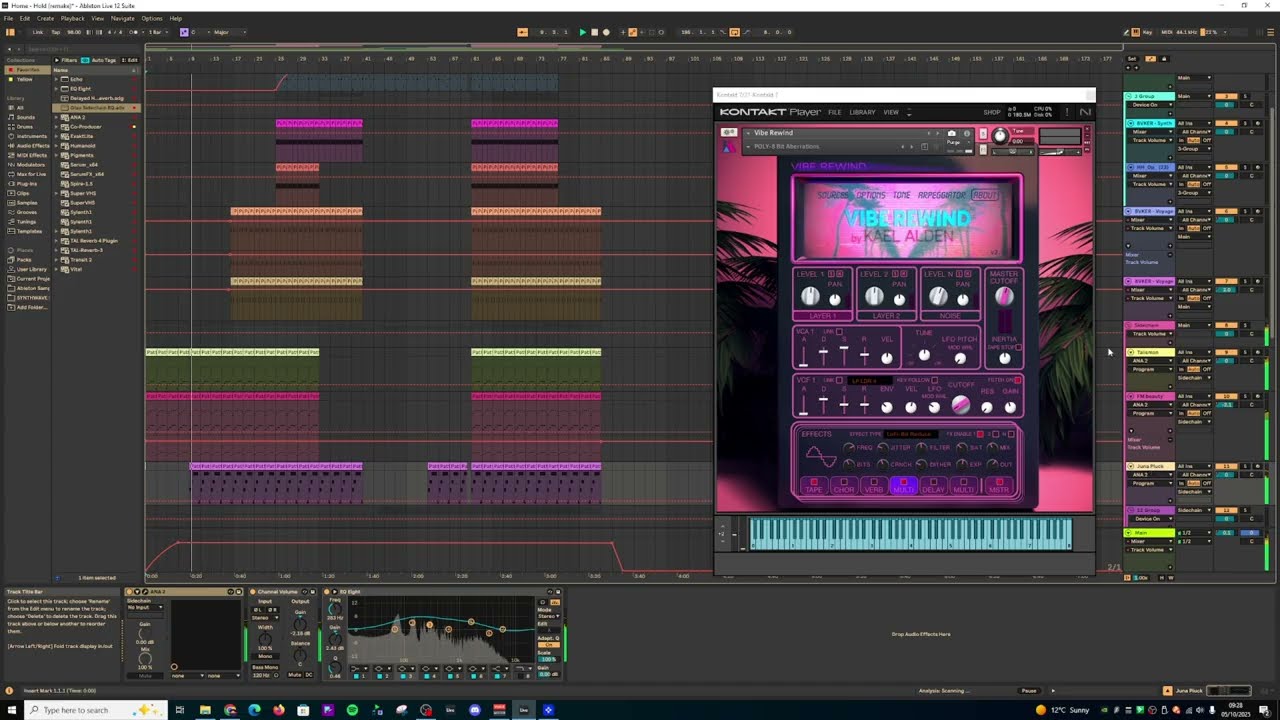Open the Edit menu
1280x720 pixels.
coord(25,18)
